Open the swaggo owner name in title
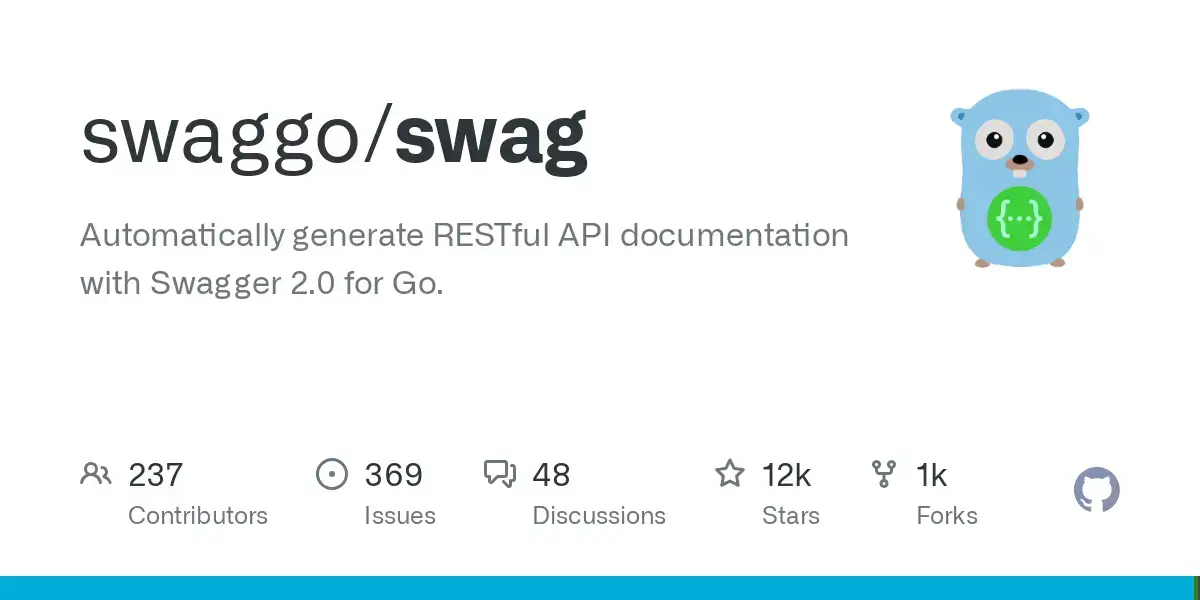 pos(222,137)
